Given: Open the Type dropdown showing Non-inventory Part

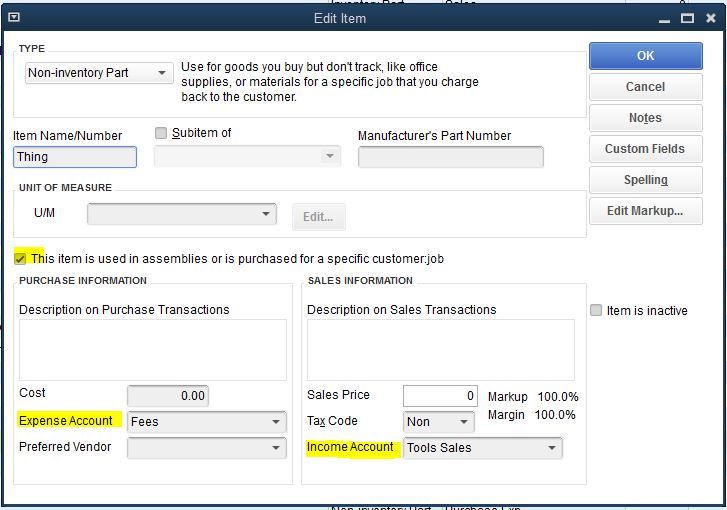Looking at the screenshot, I should click(x=99, y=73).
